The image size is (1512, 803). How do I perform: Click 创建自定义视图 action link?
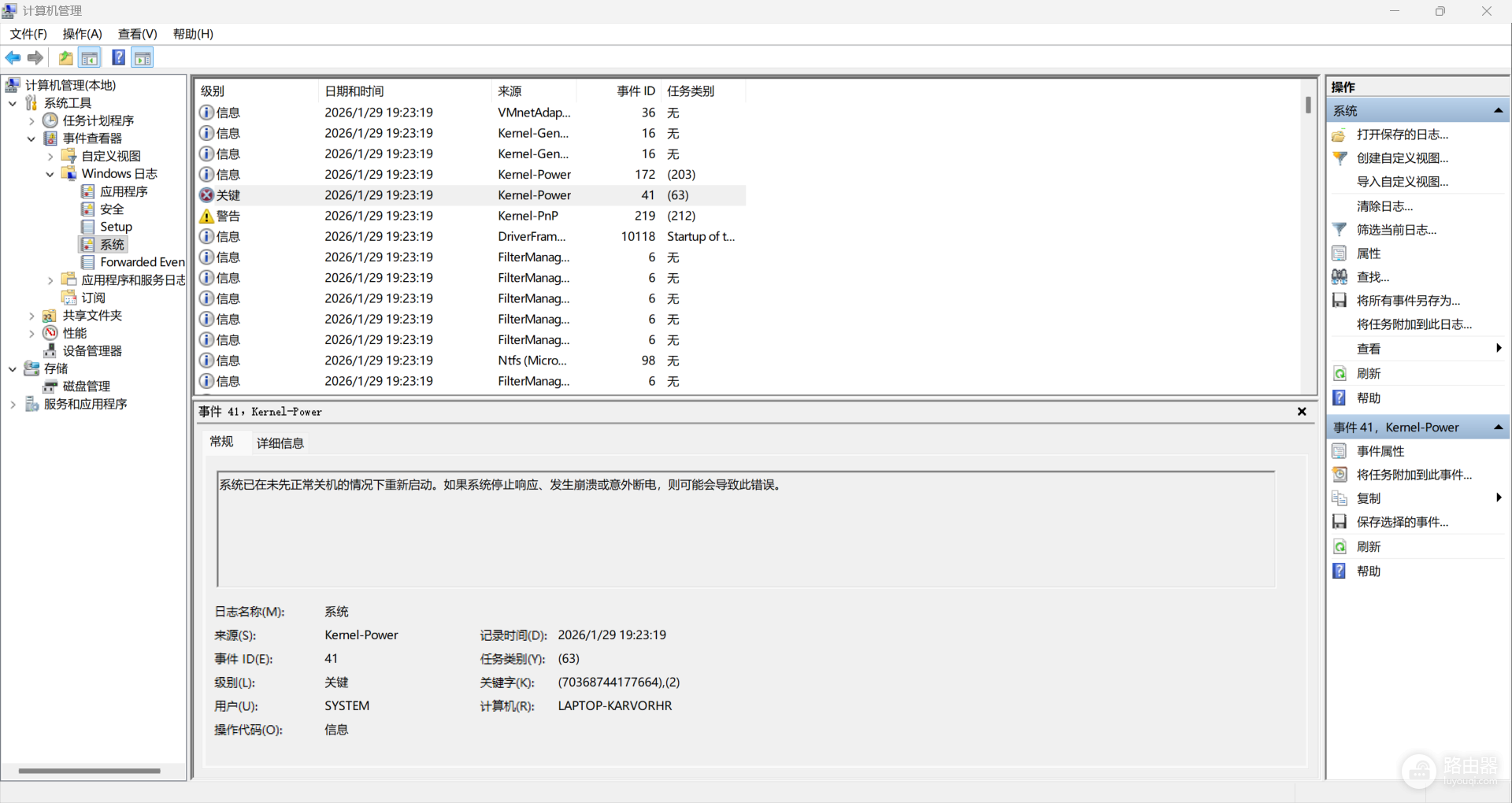[1403, 158]
